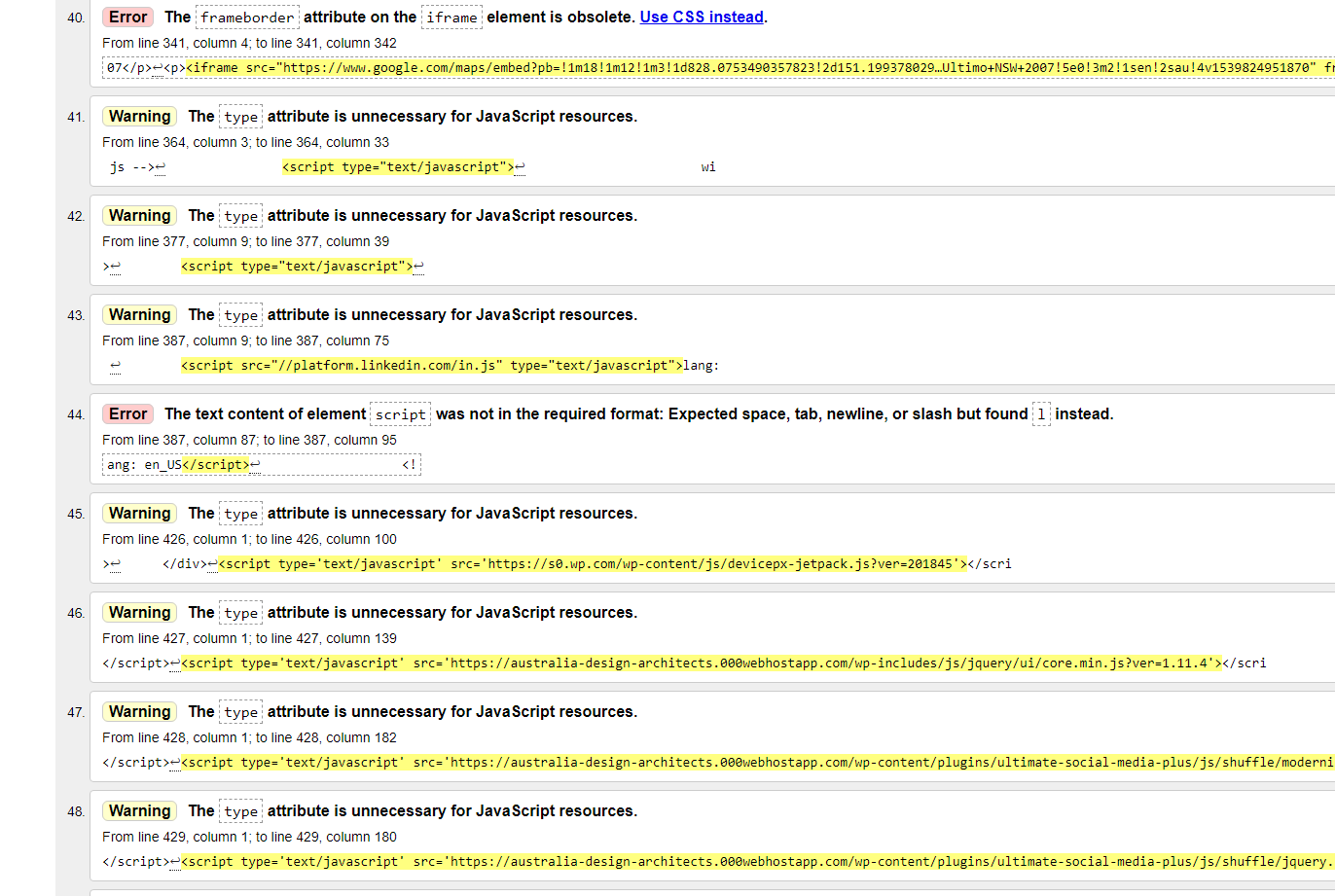Viewport: 1335px width, 896px height.
Task: Click the Warning badge on message 48
Action: pyautogui.click(x=139, y=810)
